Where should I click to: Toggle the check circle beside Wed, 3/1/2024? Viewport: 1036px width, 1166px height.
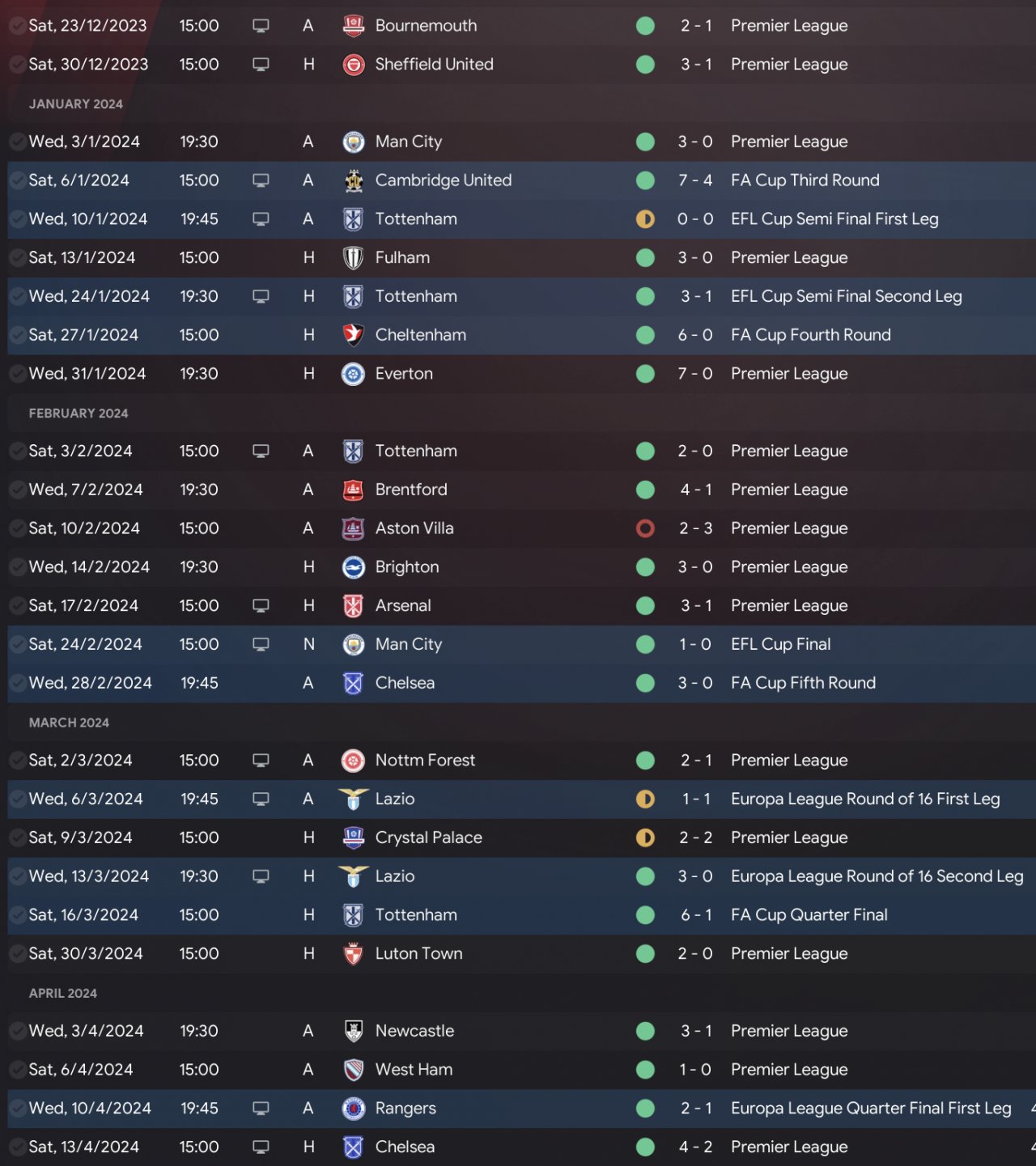17,142
